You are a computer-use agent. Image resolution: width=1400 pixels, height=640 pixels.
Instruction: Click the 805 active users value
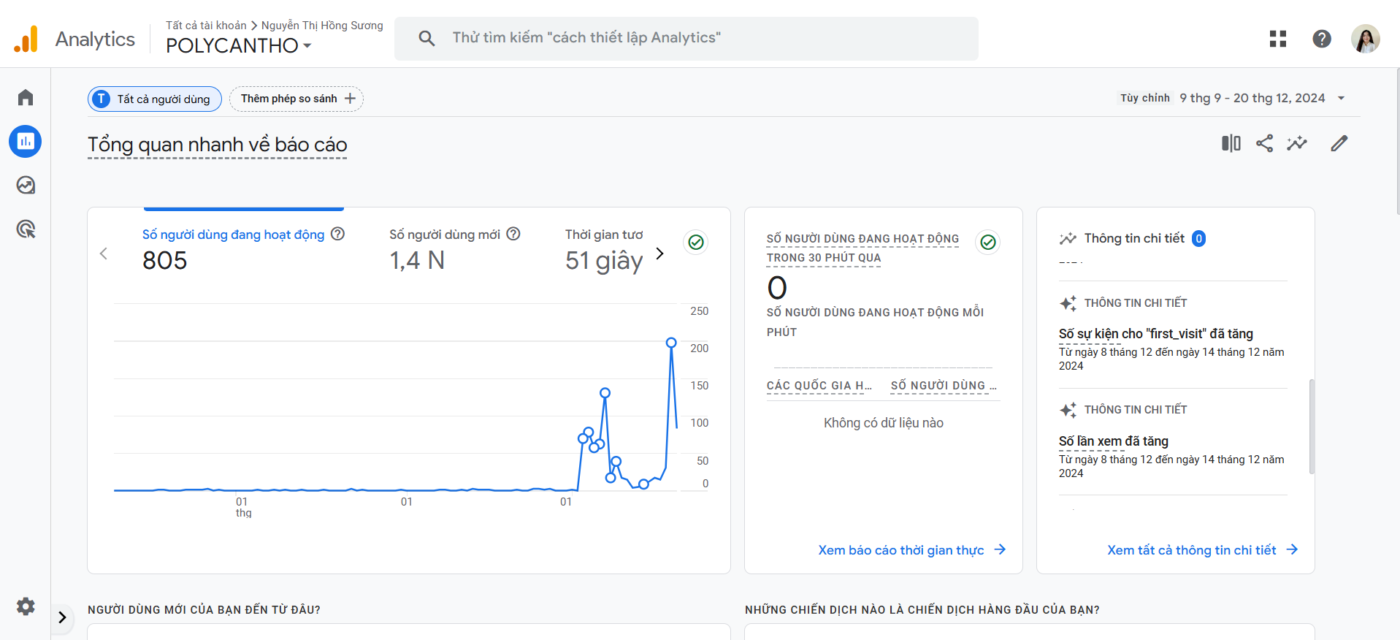click(165, 261)
